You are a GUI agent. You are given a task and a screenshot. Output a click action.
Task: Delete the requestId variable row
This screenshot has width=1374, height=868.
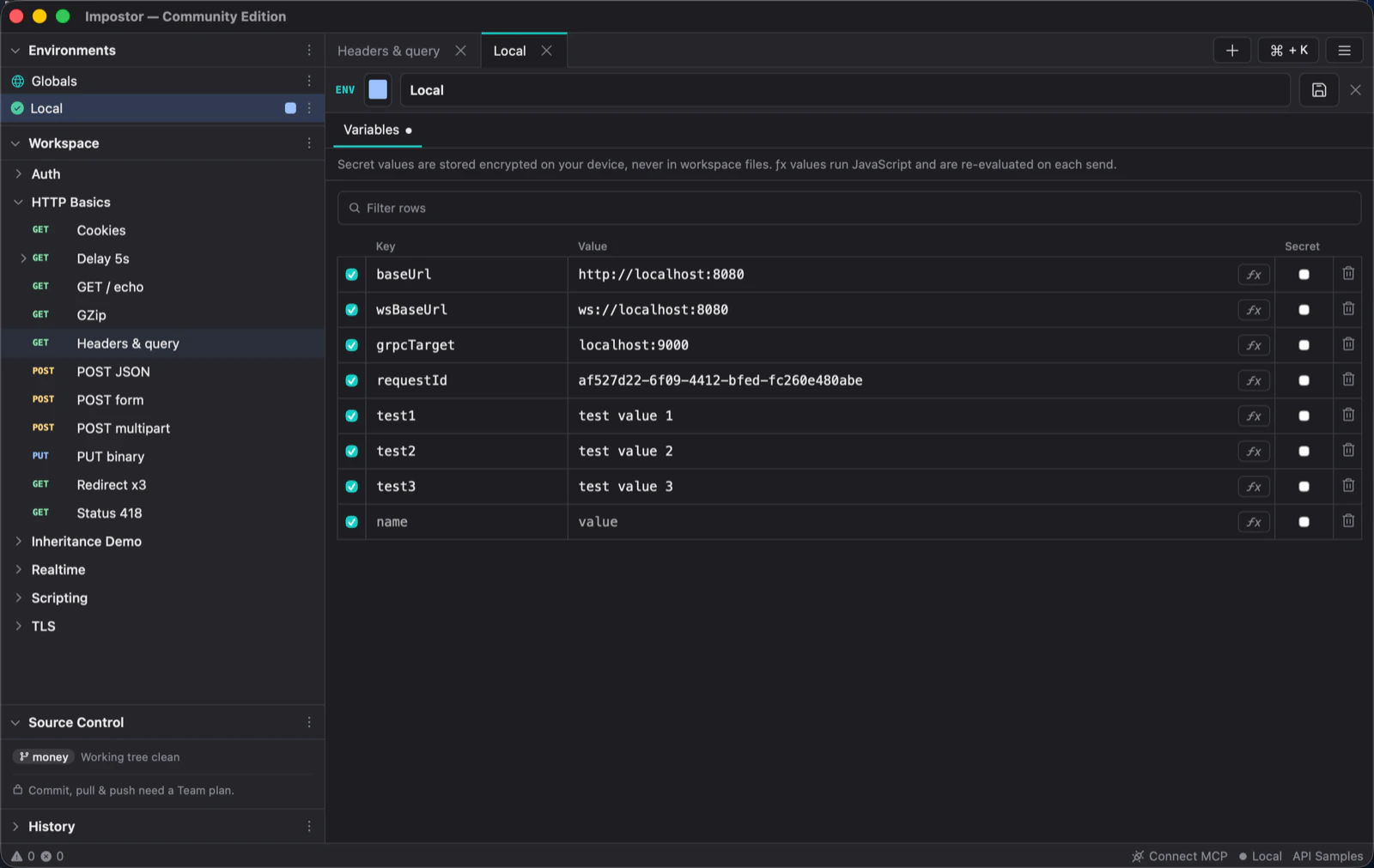pyautogui.click(x=1348, y=379)
